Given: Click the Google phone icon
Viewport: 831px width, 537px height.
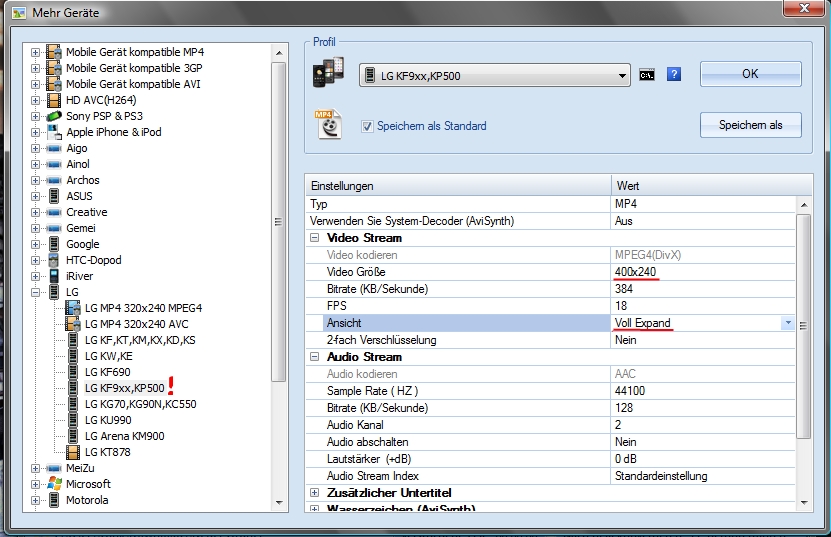Looking at the screenshot, I should 54,244.
